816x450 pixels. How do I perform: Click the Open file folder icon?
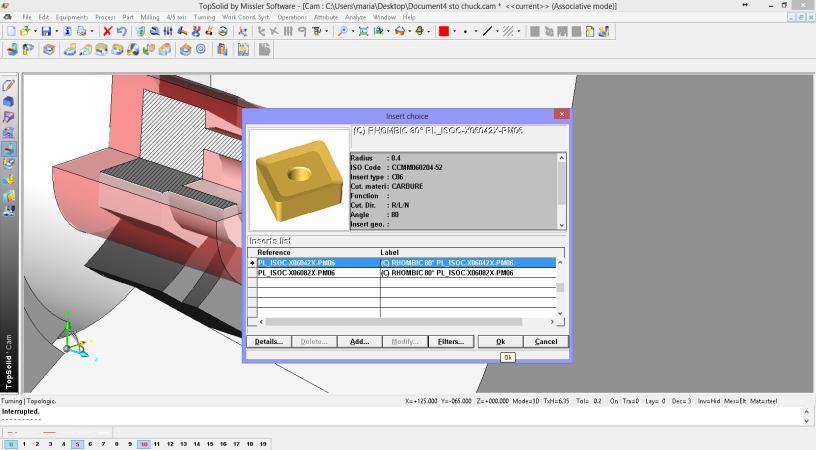point(24,32)
